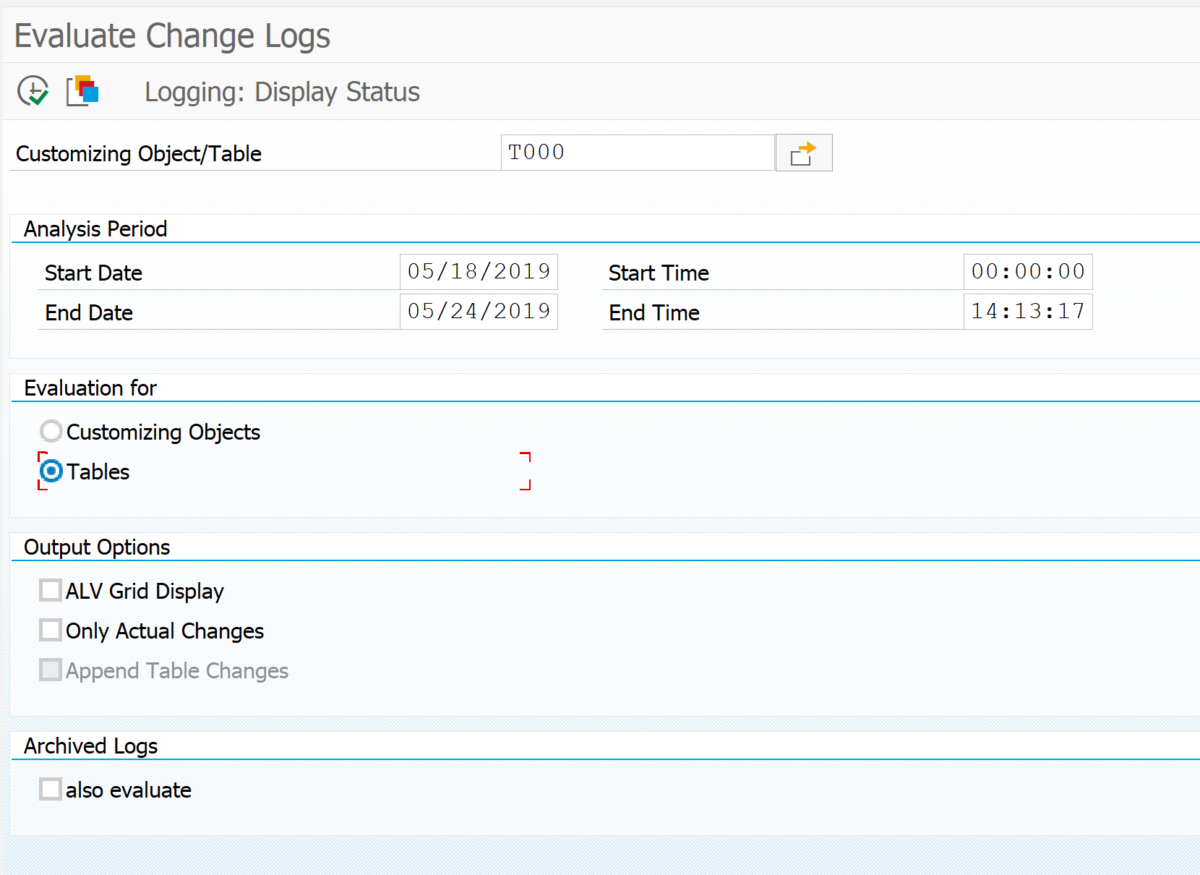1200x875 pixels.
Task: Click the Get Variant icon
Action: (x=83, y=91)
